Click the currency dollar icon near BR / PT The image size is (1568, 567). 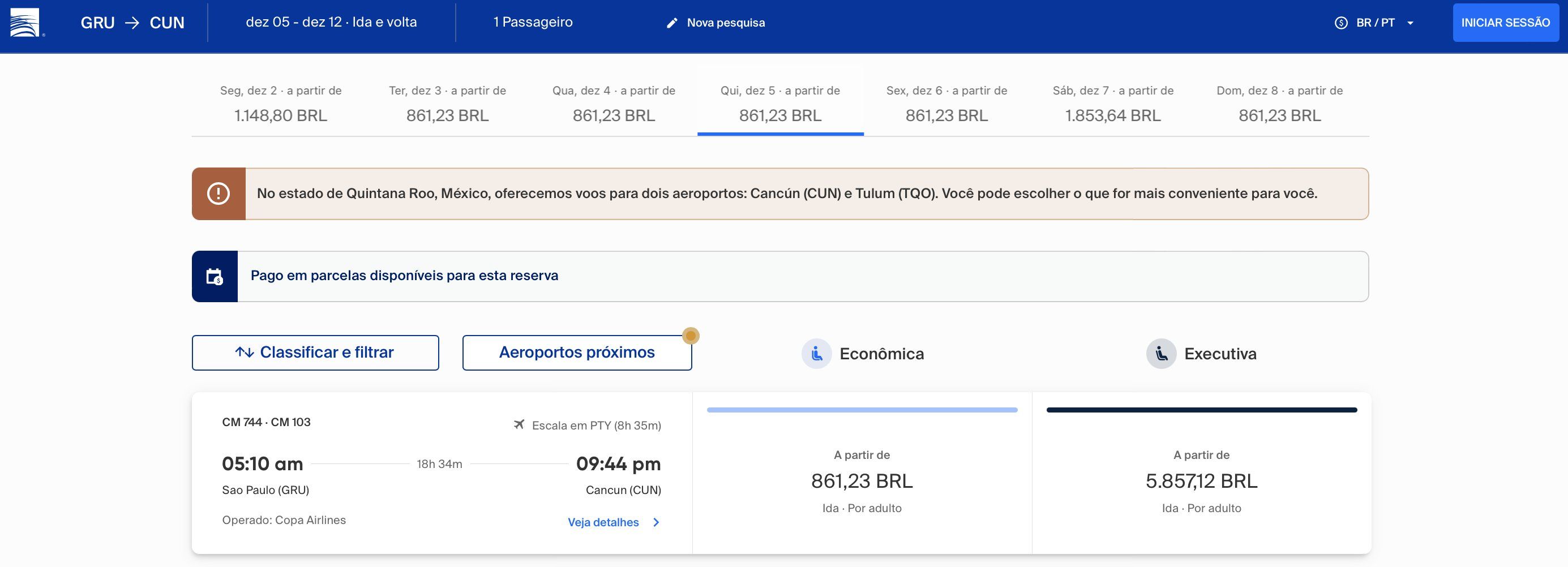(1341, 23)
